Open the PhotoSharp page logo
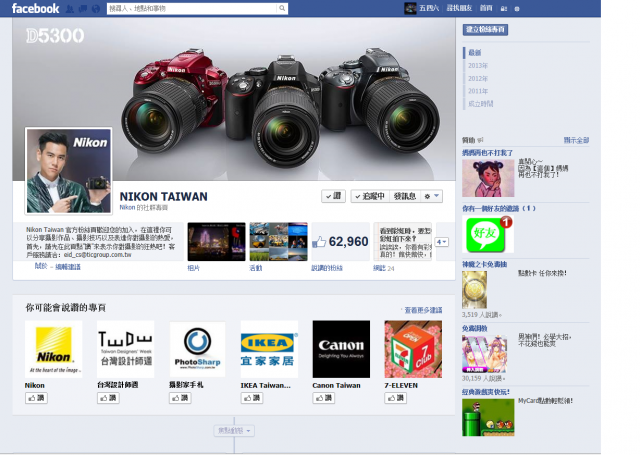 pyautogui.click(x=198, y=349)
